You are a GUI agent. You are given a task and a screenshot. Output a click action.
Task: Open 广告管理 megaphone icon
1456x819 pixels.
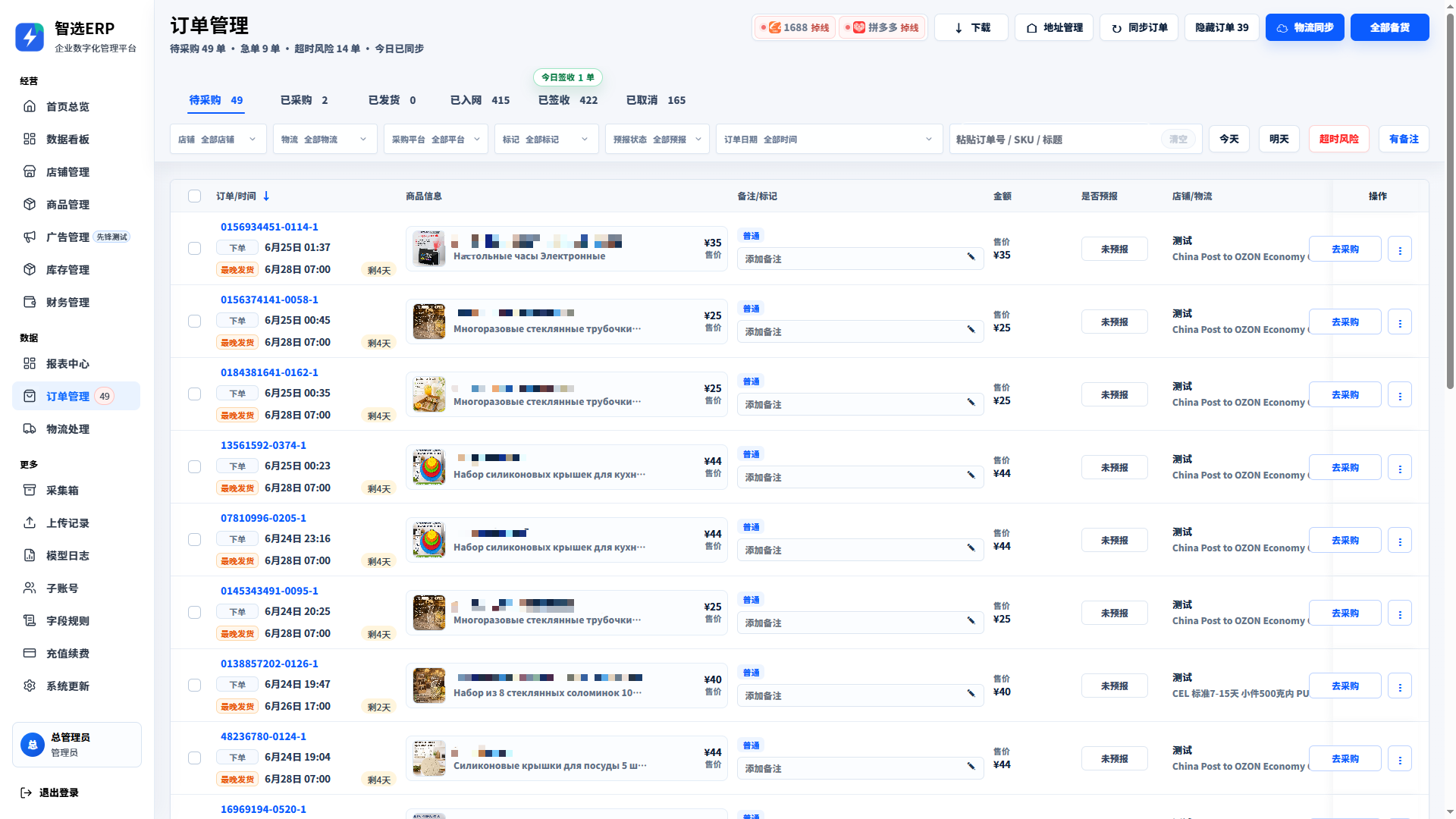pyautogui.click(x=30, y=237)
